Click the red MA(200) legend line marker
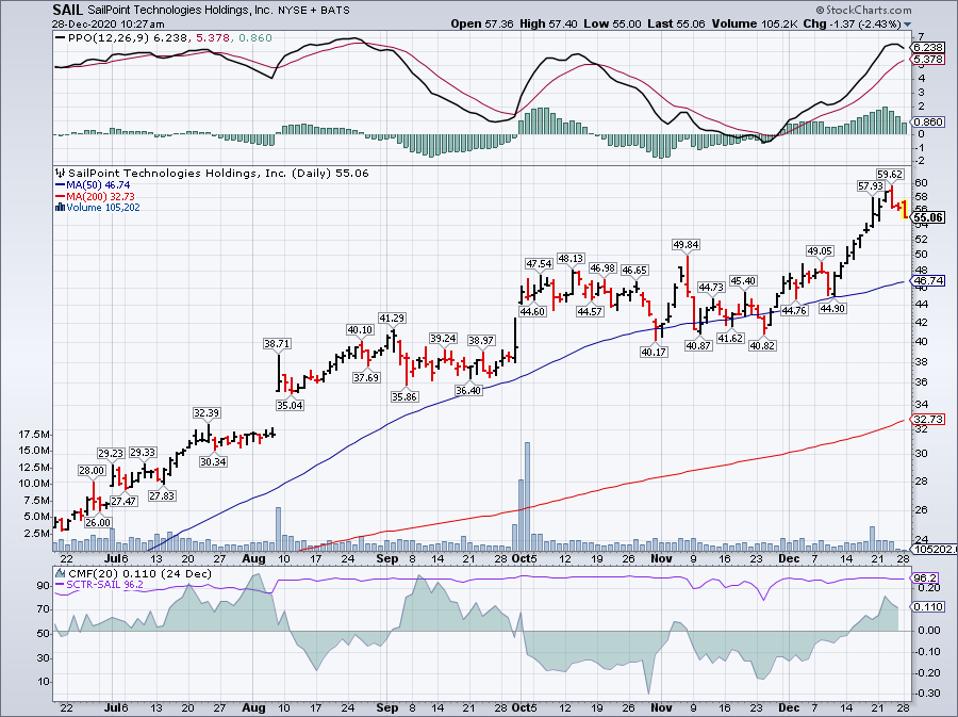The height and width of the screenshot is (717, 958). click(60, 197)
